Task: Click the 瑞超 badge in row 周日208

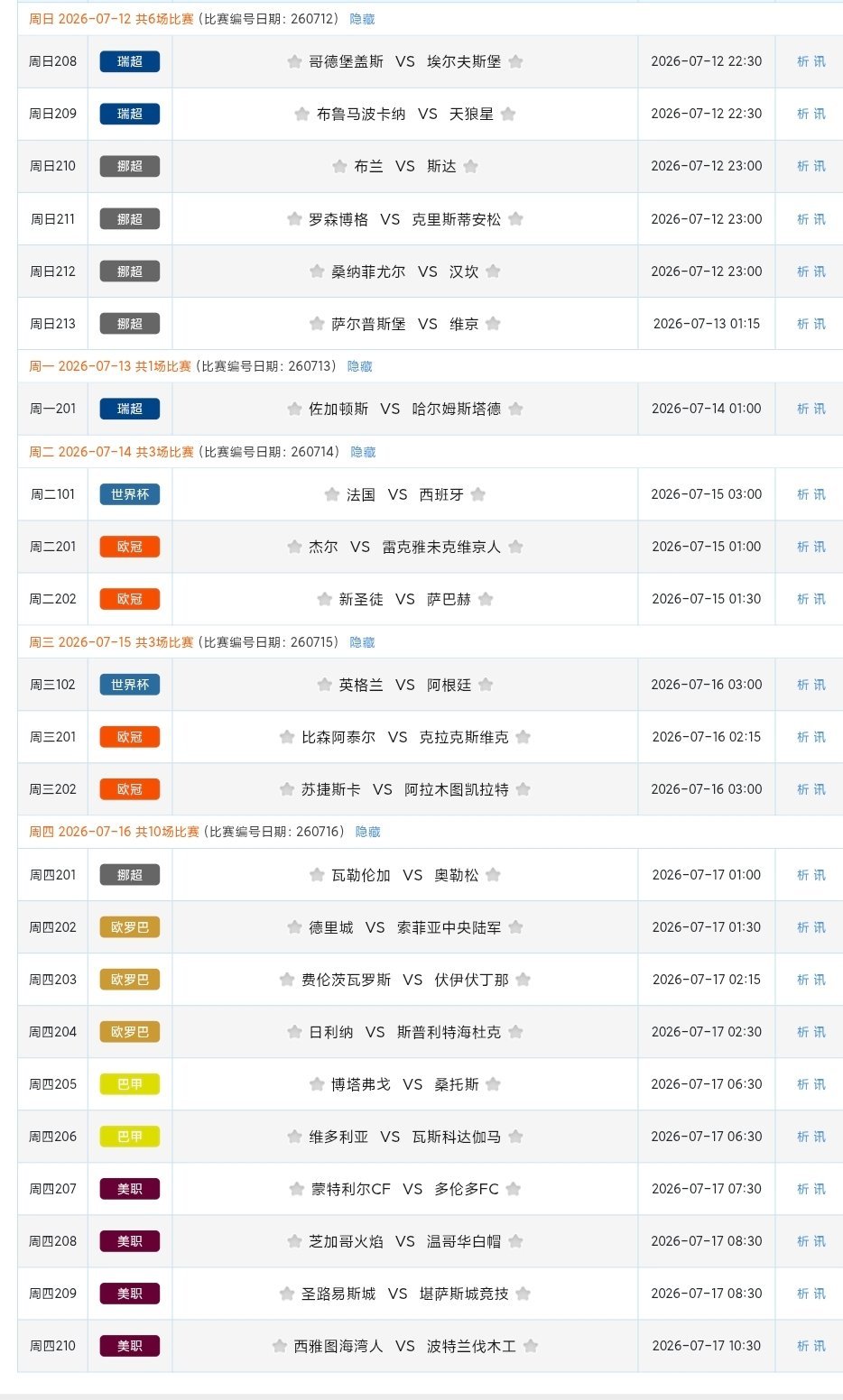Action: (130, 61)
